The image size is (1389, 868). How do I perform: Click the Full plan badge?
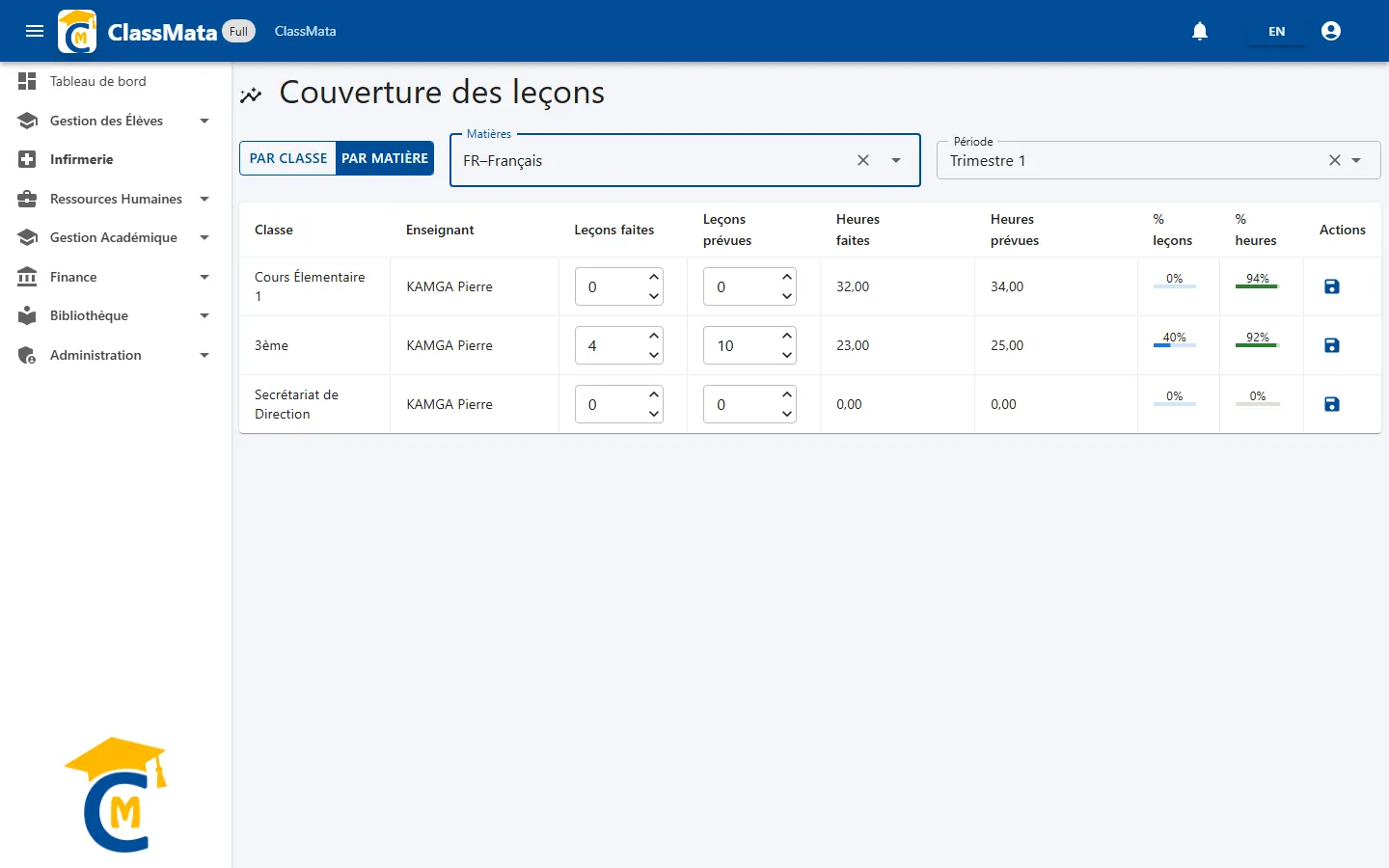239,31
